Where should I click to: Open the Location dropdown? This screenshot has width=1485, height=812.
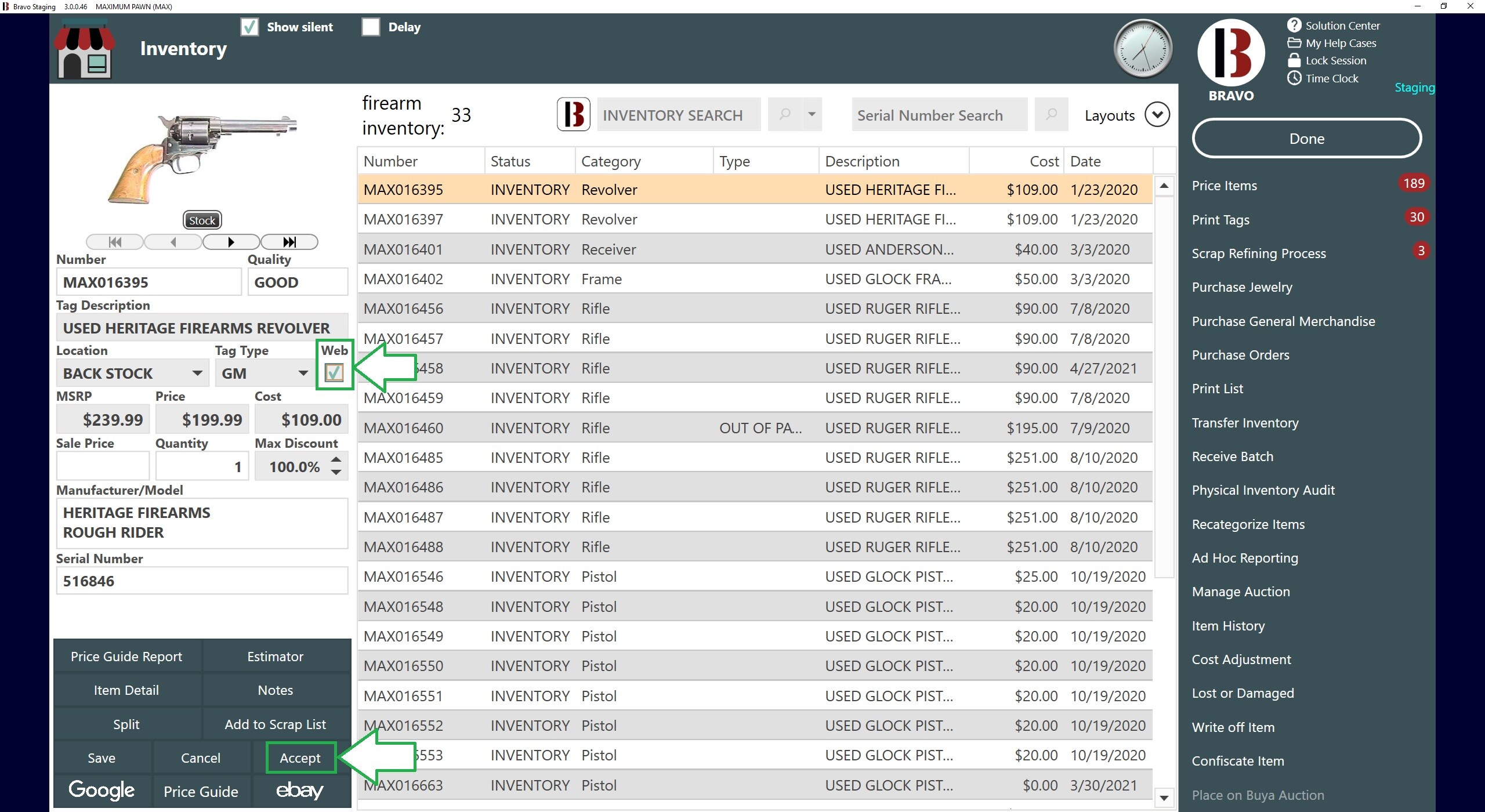tap(197, 373)
